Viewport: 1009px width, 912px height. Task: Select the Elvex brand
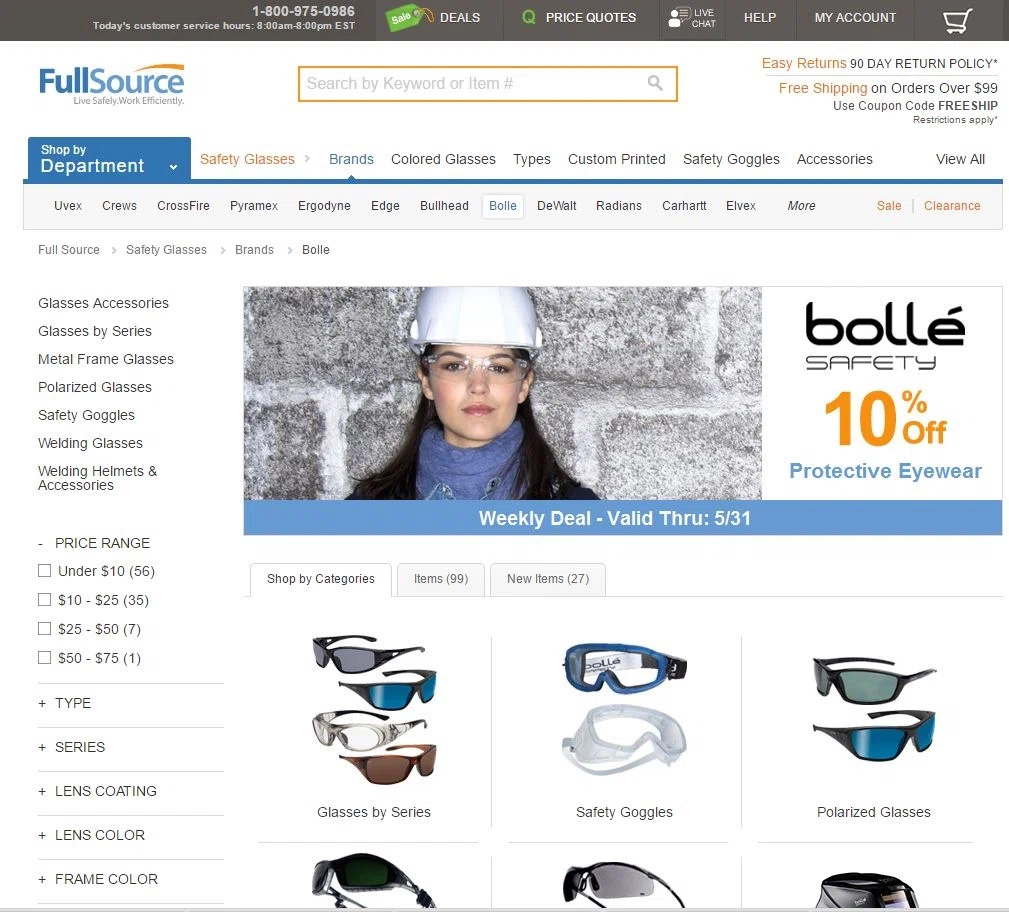[x=741, y=206]
